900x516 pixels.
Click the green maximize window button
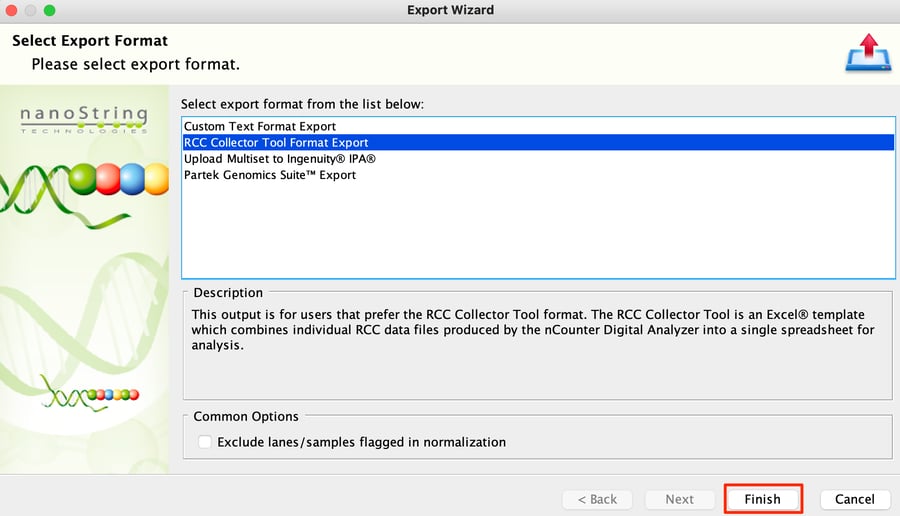tap(50, 10)
